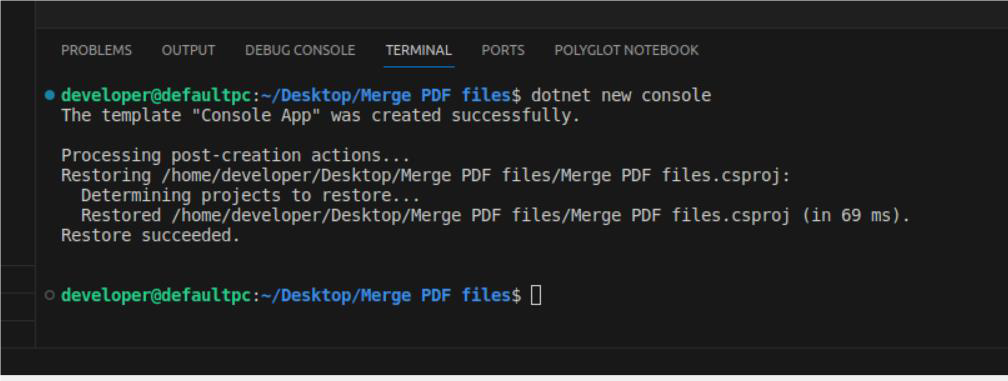This screenshot has height=381, width=1008.
Task: Click the 'dotnet new console' command text
Action: click(621, 96)
